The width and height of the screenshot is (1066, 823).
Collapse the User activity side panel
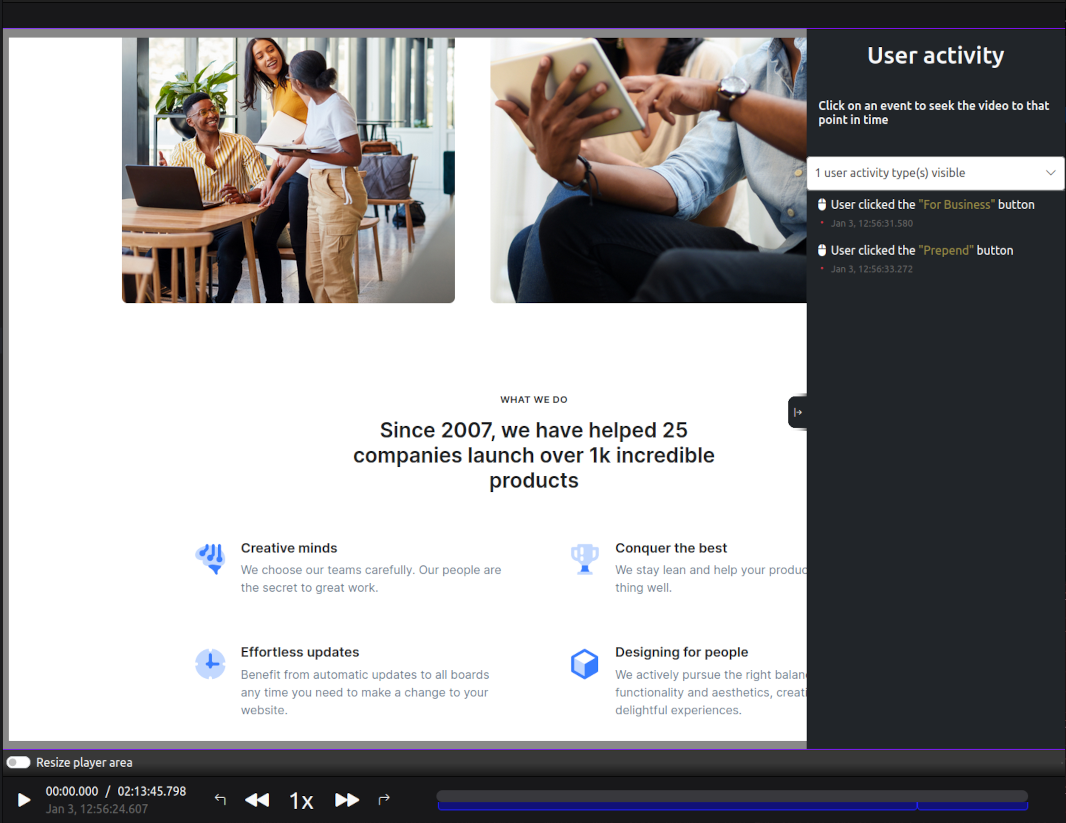tap(797, 412)
